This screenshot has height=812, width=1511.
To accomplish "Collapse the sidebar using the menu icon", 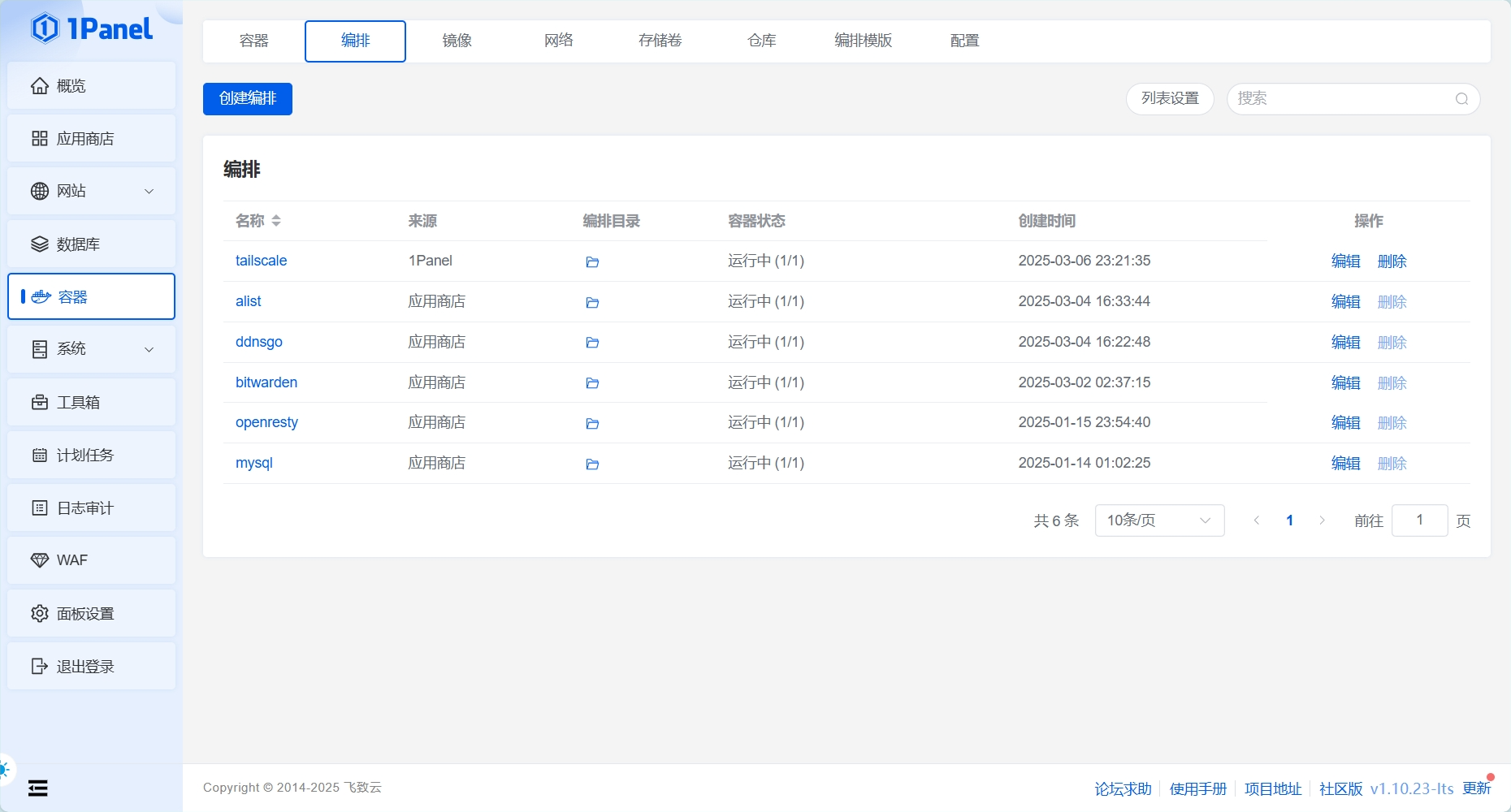I will pos(37,788).
